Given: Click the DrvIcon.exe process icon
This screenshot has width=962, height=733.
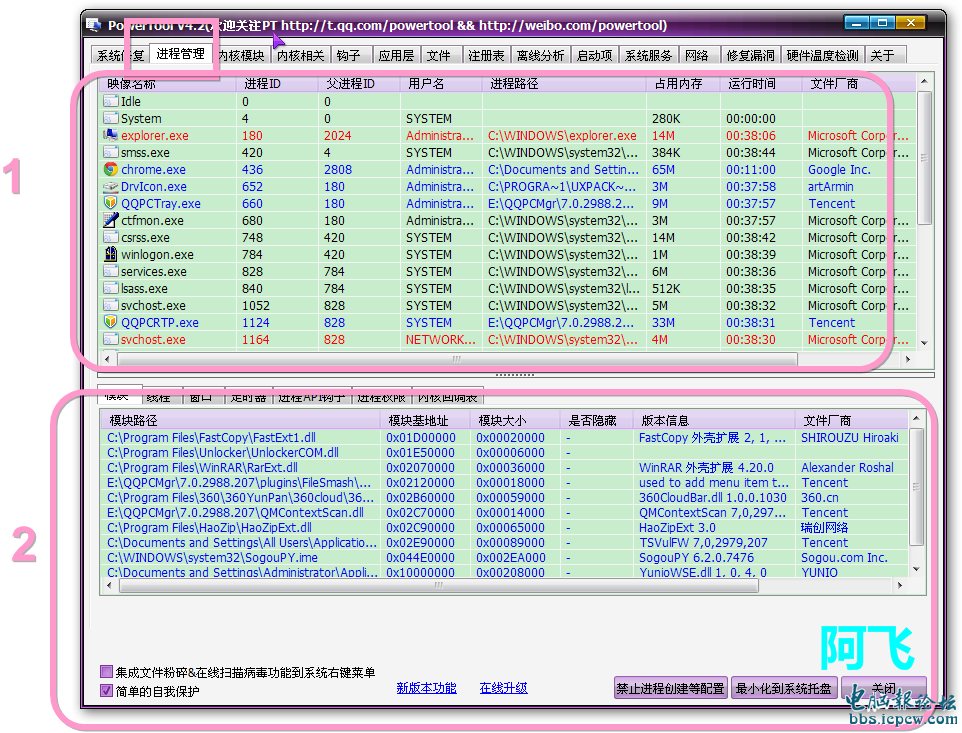Looking at the screenshot, I should [110, 186].
